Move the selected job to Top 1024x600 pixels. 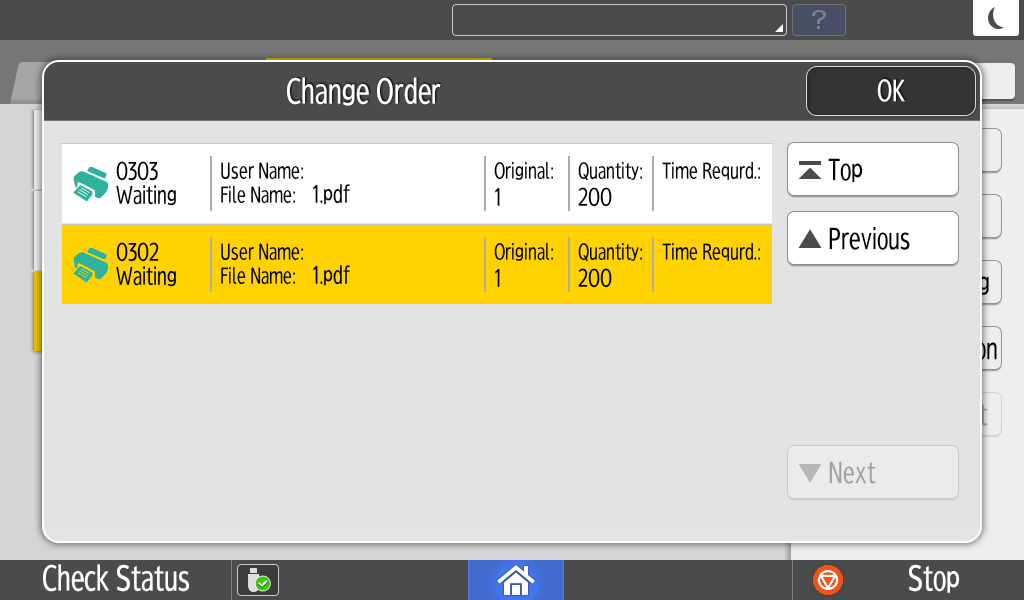pyautogui.click(x=872, y=170)
